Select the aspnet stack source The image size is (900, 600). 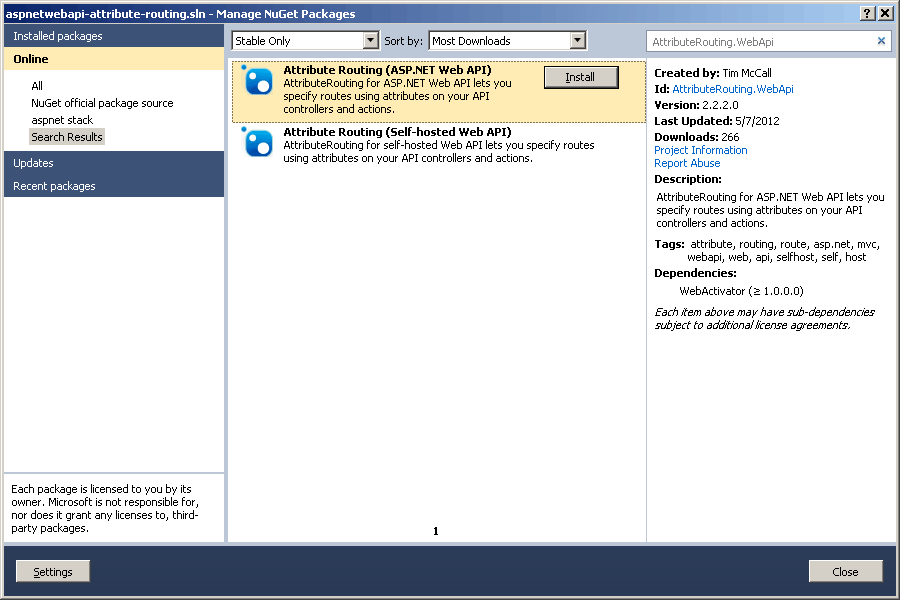[62, 120]
